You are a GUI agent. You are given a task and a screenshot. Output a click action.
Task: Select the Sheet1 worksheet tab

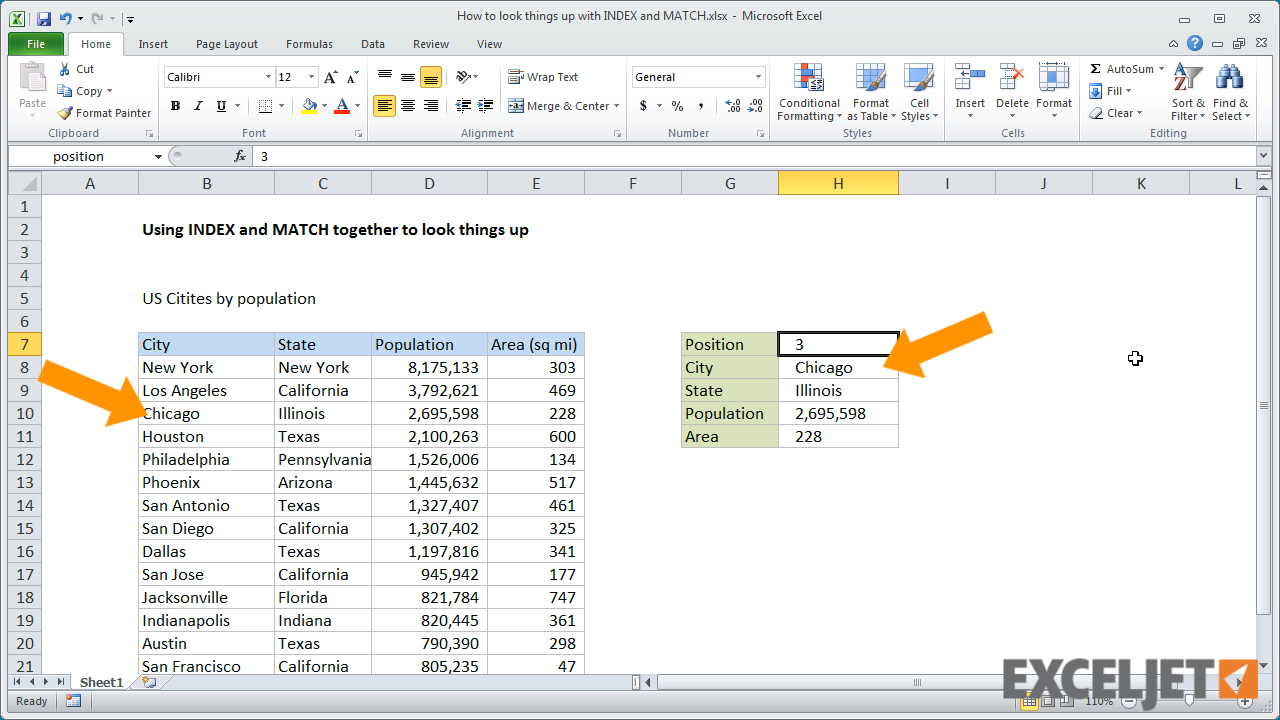(102, 682)
